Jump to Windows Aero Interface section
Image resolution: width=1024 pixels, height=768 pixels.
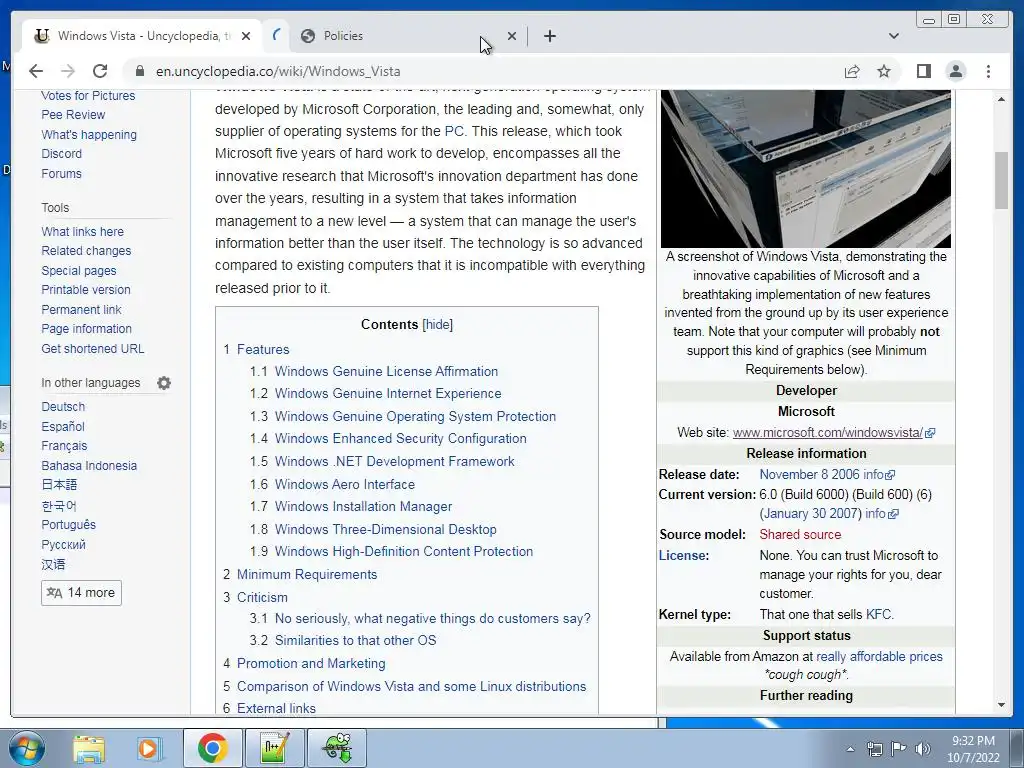point(345,484)
